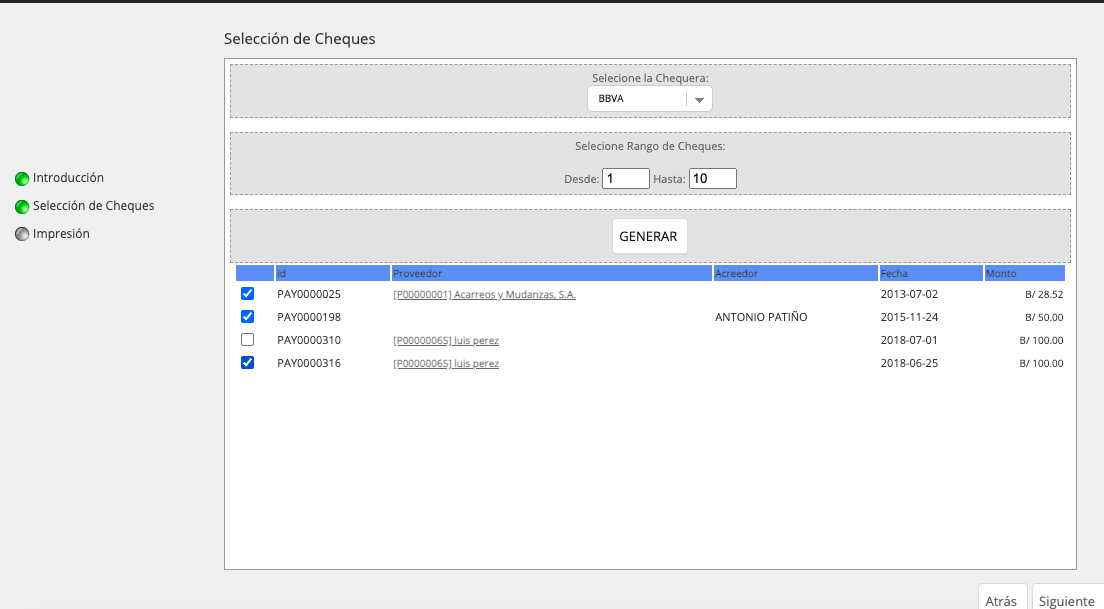Image resolution: width=1104 pixels, height=609 pixels.
Task: Click the date 2015-11-24
Action: tap(909, 318)
